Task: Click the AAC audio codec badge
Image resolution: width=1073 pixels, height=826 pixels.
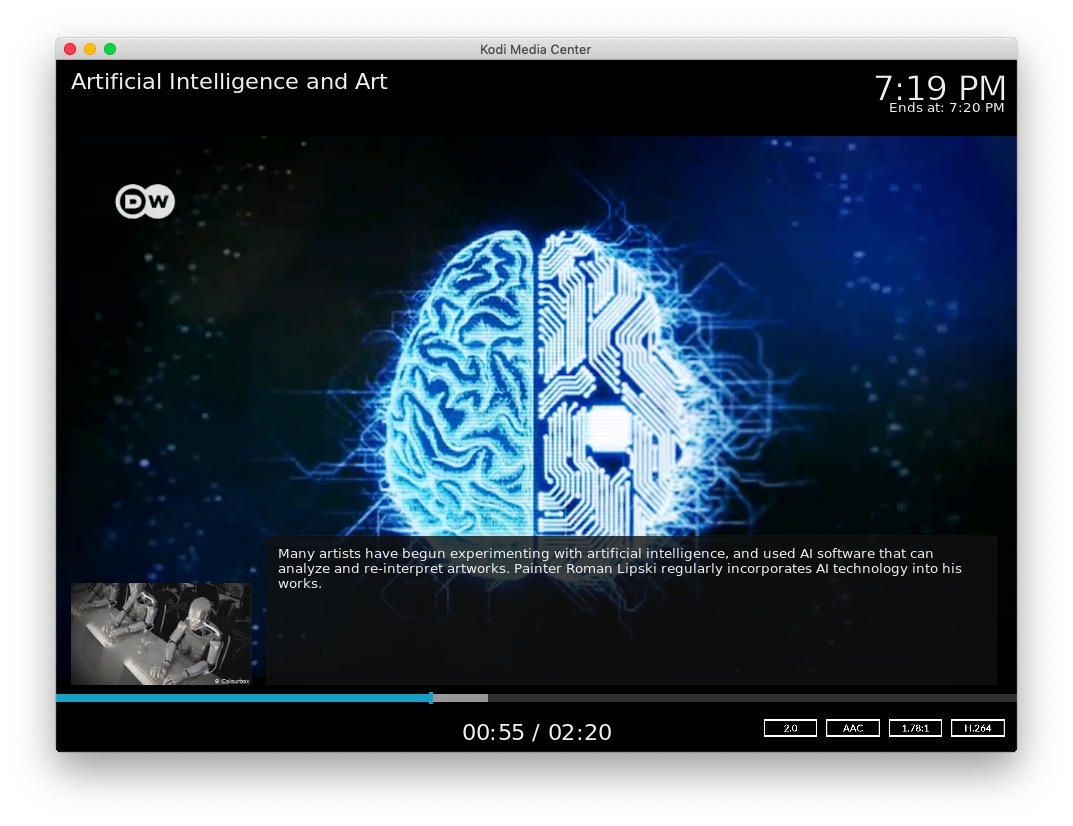Action: tap(852, 728)
